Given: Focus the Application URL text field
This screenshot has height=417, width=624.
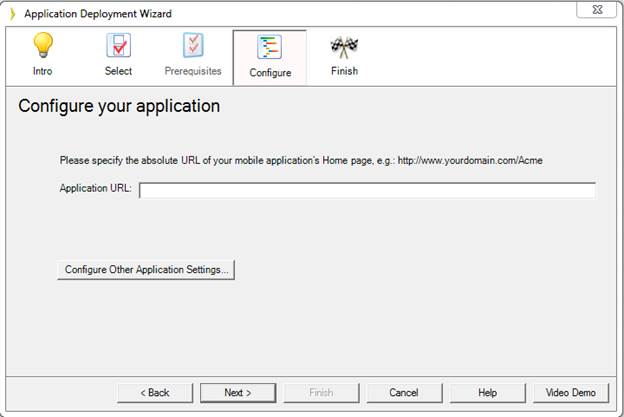Looking at the screenshot, I should pyautogui.click(x=367, y=190).
